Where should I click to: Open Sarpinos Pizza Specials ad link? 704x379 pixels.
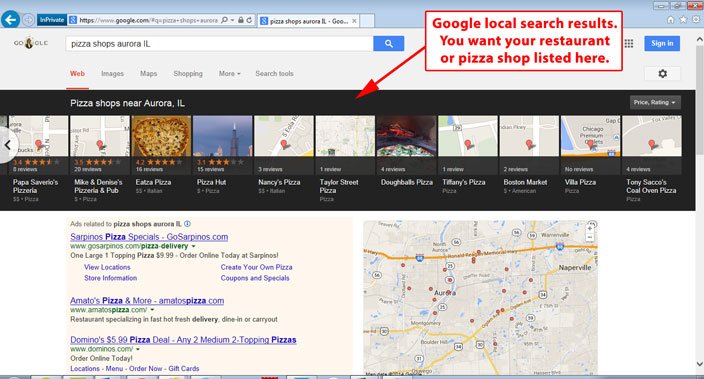tap(149, 237)
